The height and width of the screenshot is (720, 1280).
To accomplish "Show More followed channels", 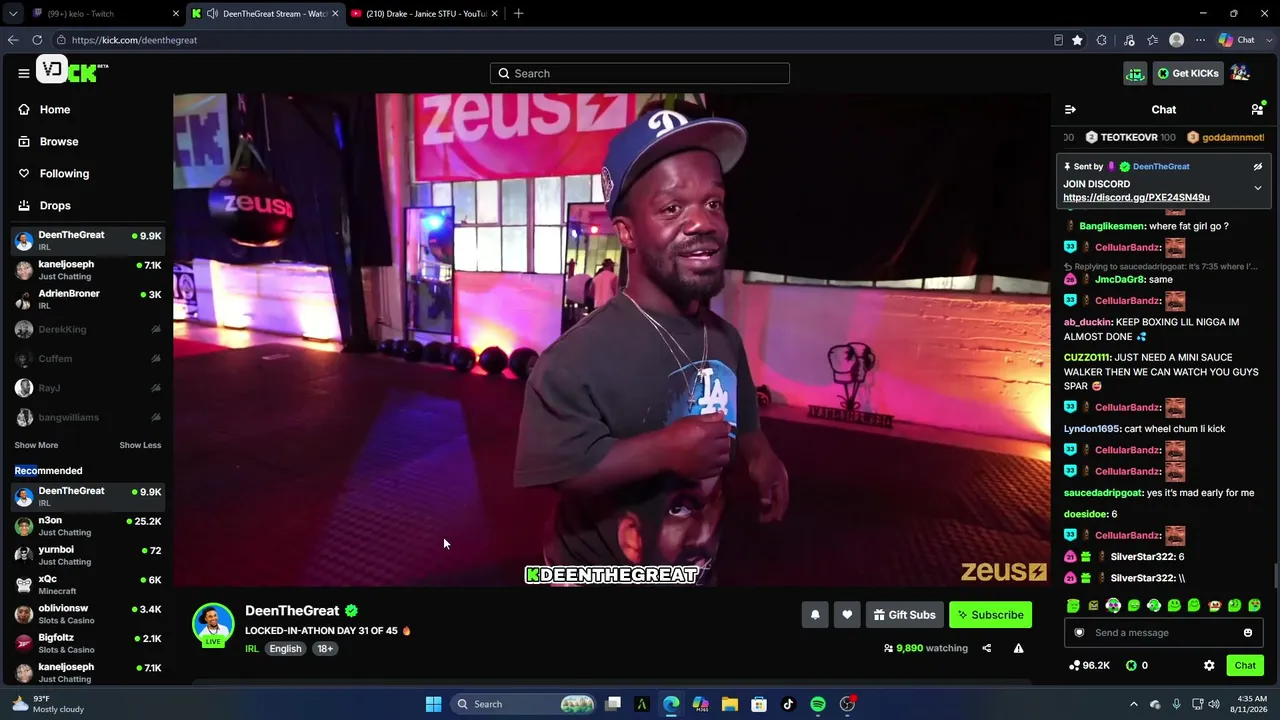I will pyautogui.click(x=36, y=445).
